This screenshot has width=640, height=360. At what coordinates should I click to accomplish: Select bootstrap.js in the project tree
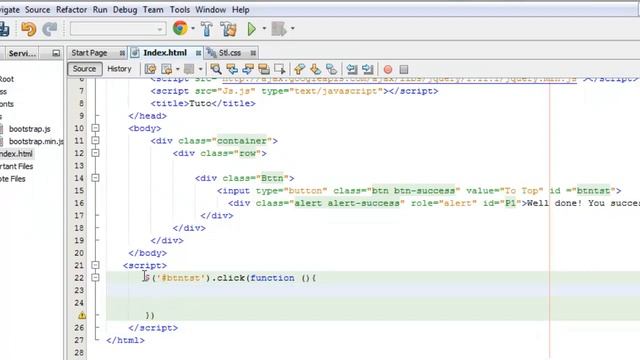(x=29, y=129)
